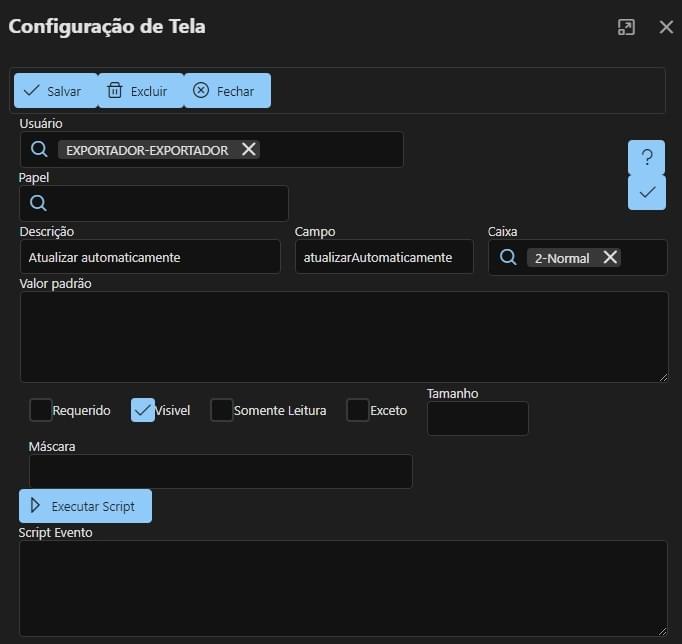Grab the Valor padrão resize handle

click(663, 377)
